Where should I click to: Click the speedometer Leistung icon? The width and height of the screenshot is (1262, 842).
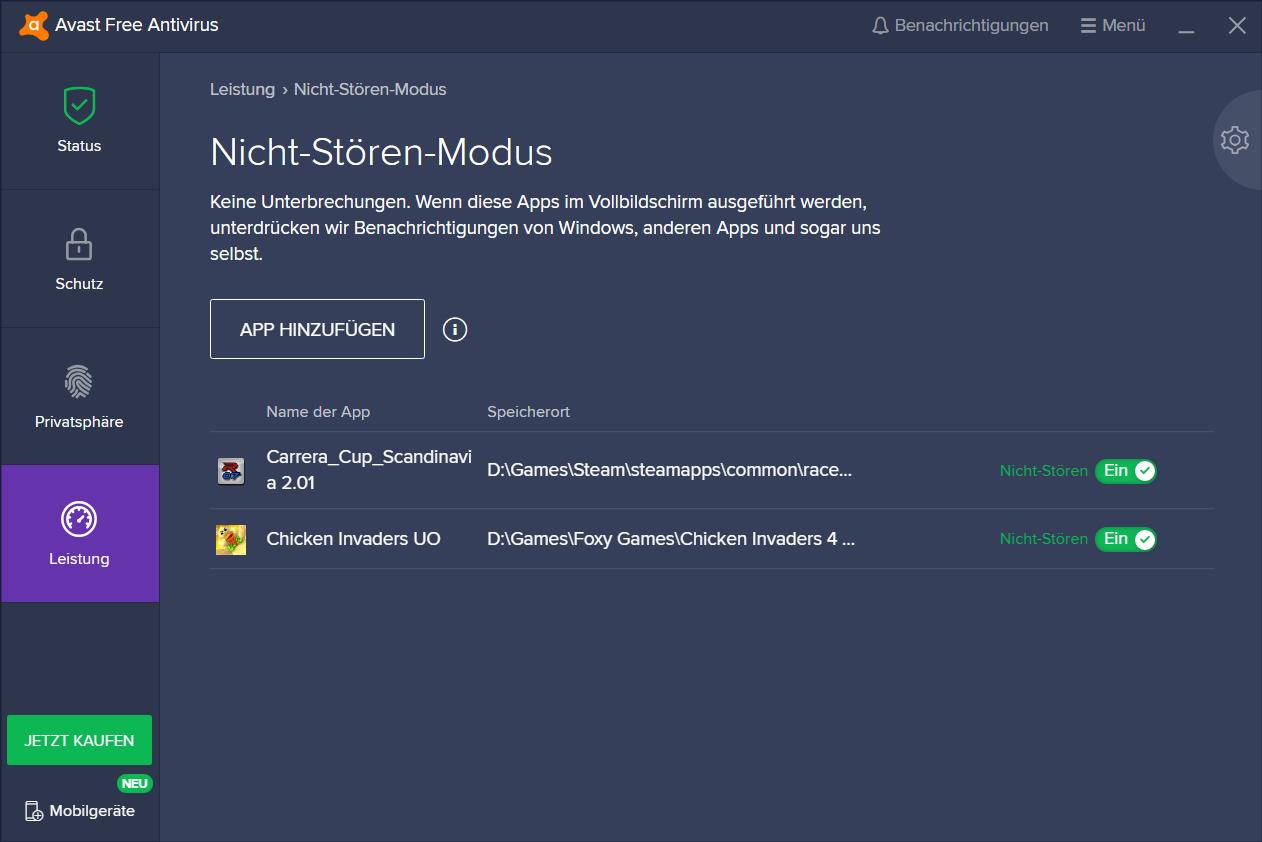pyautogui.click(x=79, y=518)
